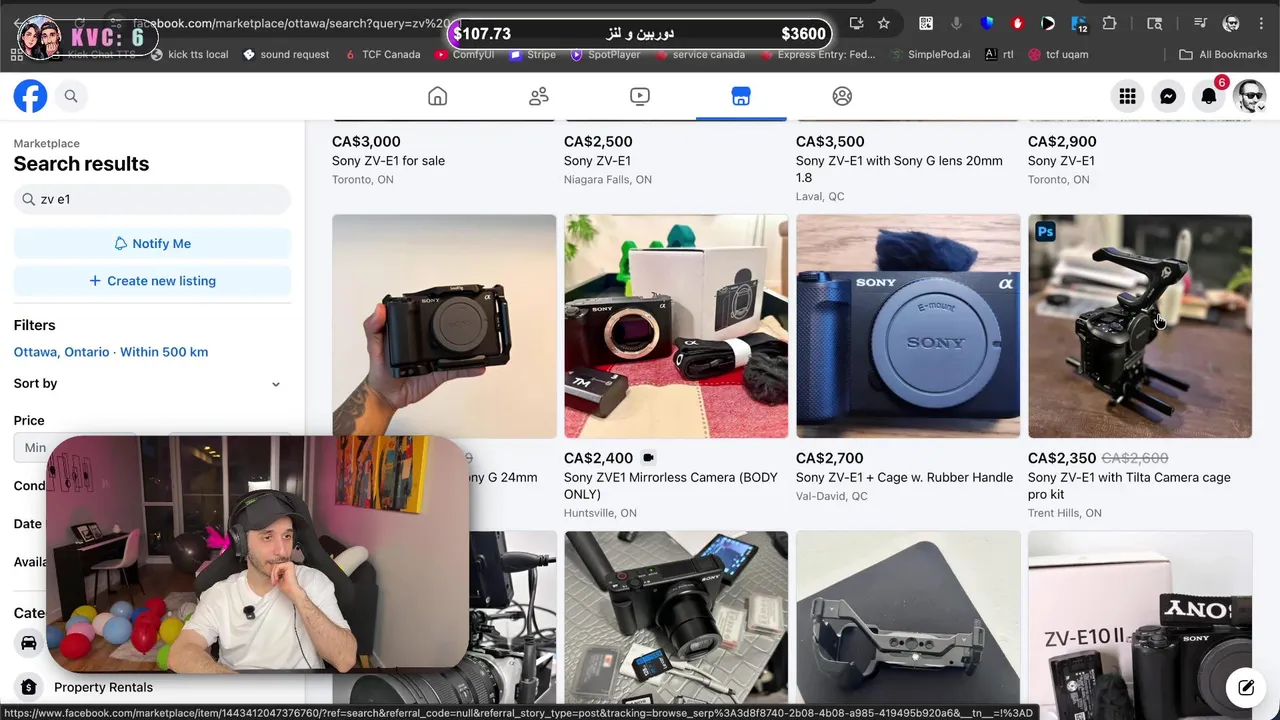Click the new message compose icon
The image size is (1280, 720).
pos(1246,687)
